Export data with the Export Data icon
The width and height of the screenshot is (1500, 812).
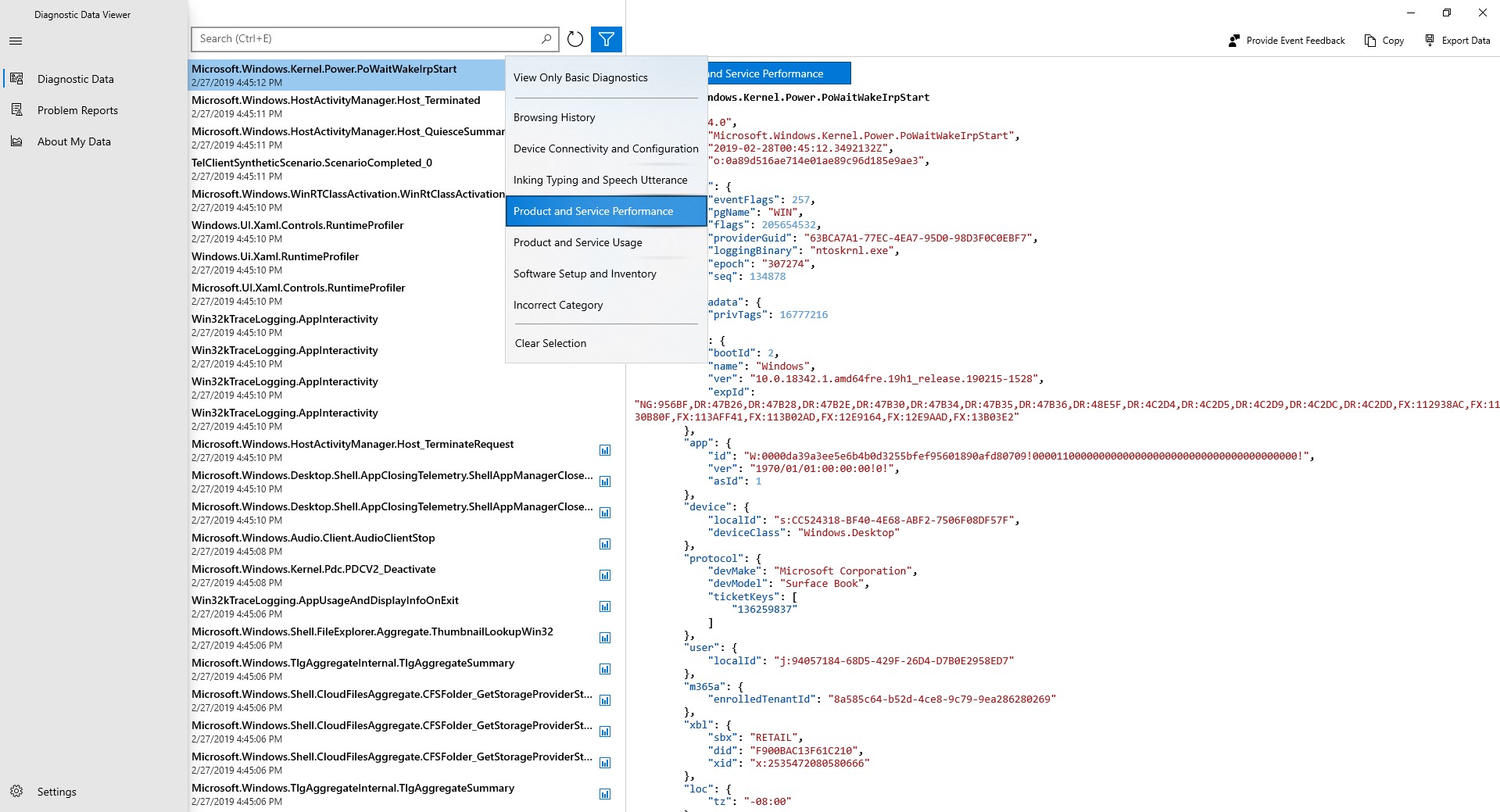1459,40
